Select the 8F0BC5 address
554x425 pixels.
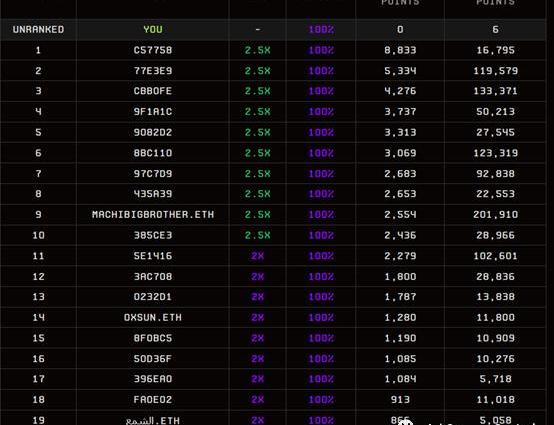[153, 338]
